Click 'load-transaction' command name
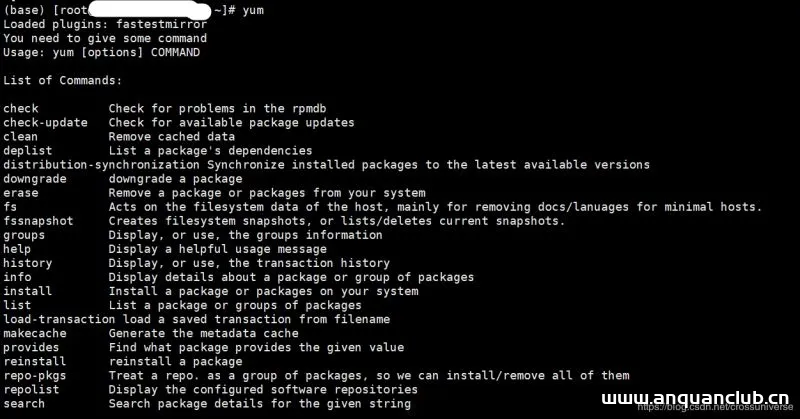 59,319
